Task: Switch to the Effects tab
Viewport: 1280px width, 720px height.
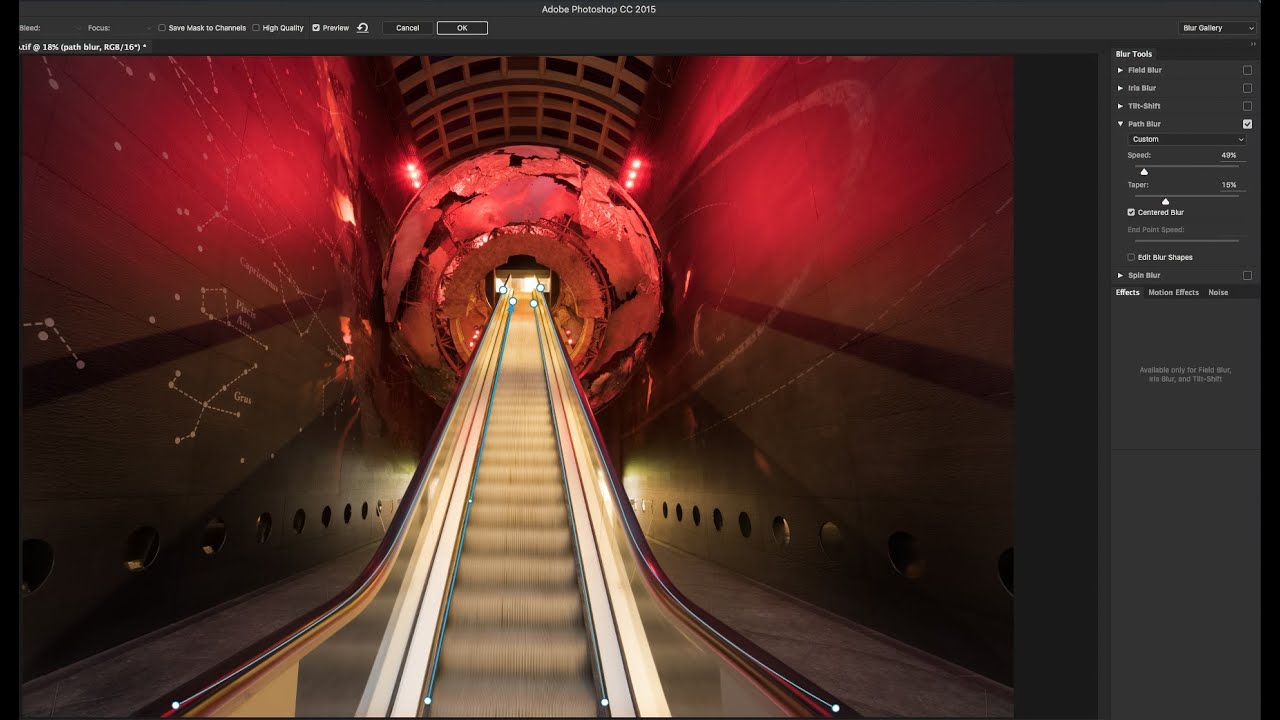Action: click(1128, 292)
